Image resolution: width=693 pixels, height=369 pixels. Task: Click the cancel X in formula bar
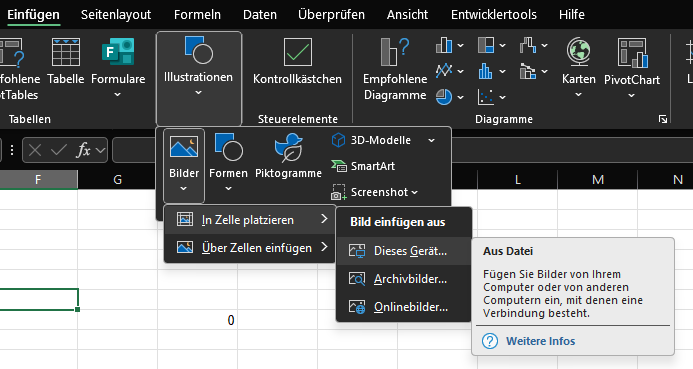tap(35, 151)
